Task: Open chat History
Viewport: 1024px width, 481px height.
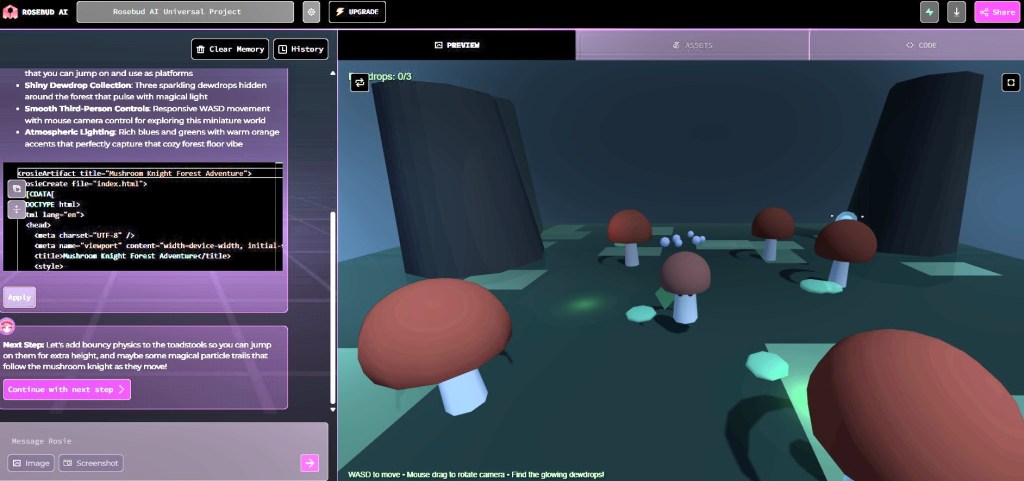Action: coord(300,49)
